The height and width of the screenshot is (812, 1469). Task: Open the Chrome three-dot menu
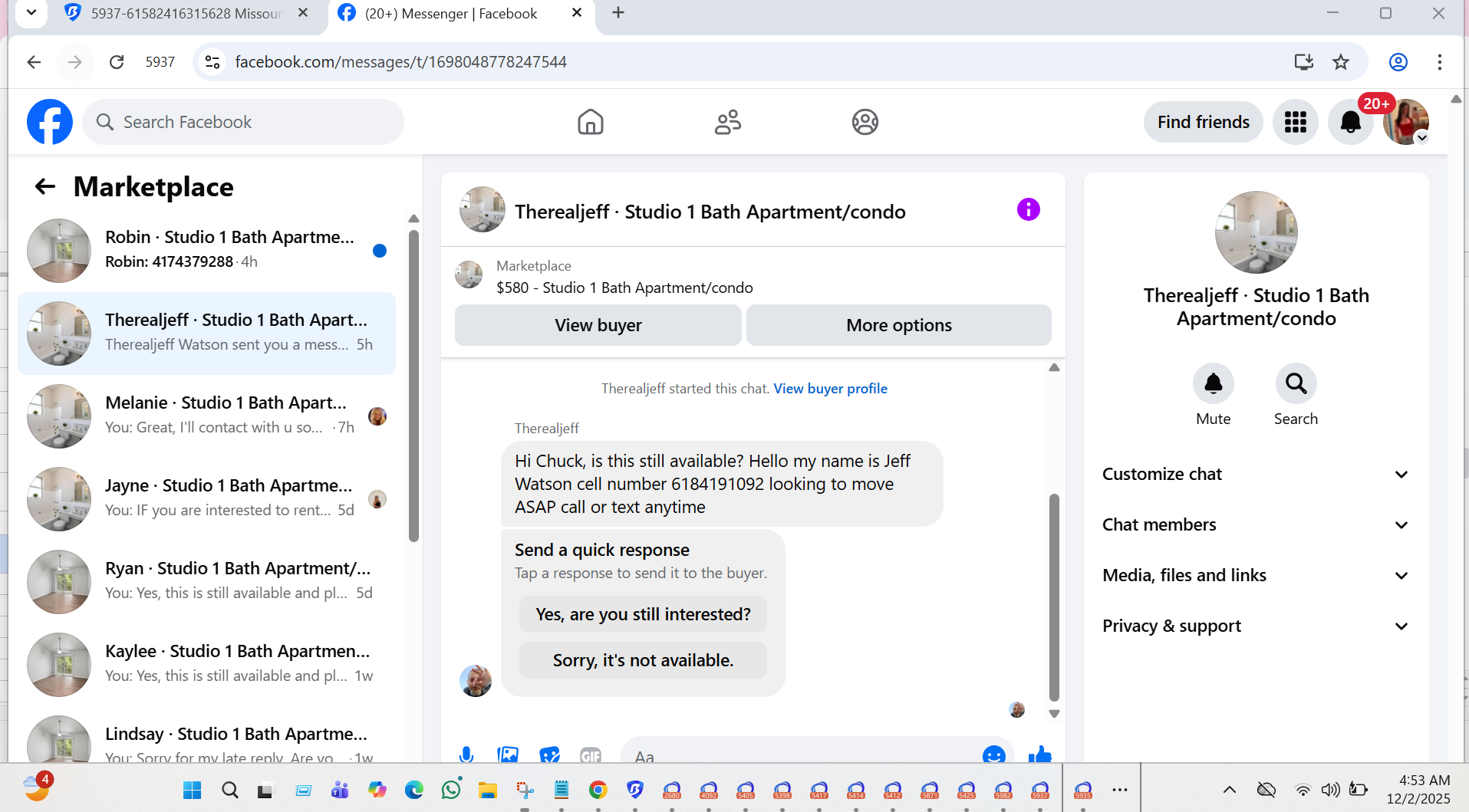pyautogui.click(x=1440, y=62)
